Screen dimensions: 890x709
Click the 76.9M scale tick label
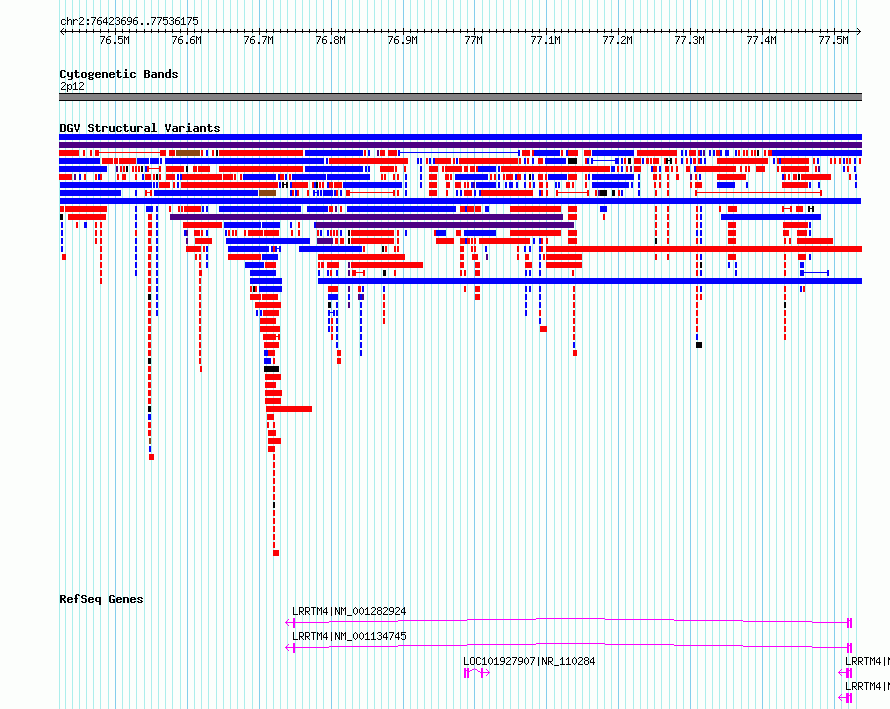402,40
